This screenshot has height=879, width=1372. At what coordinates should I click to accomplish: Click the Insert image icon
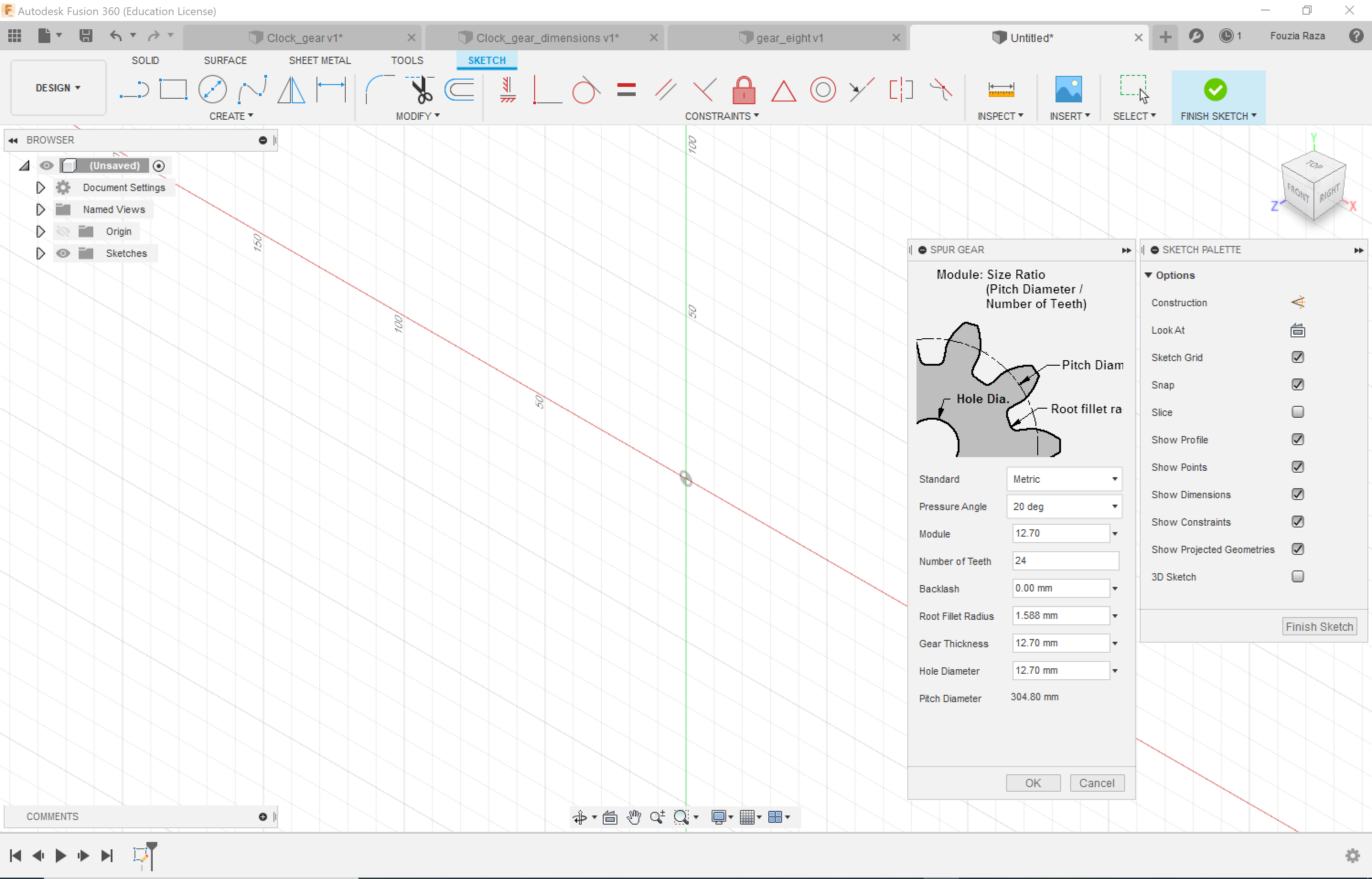[1068, 90]
